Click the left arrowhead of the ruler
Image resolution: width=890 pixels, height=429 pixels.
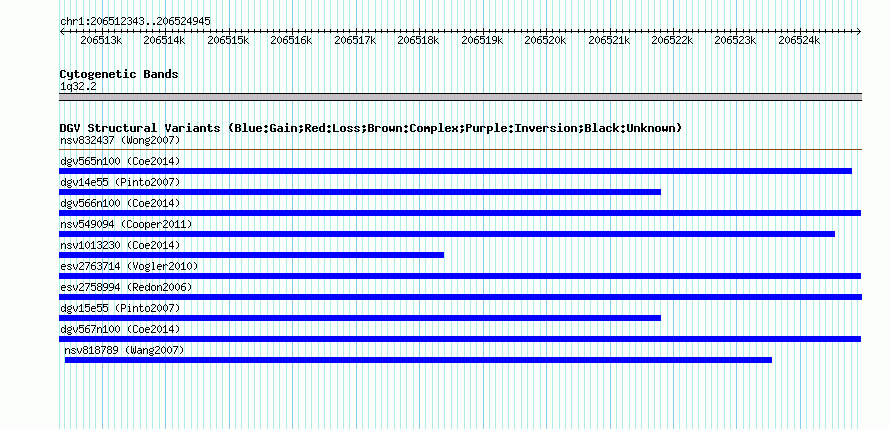(62, 32)
